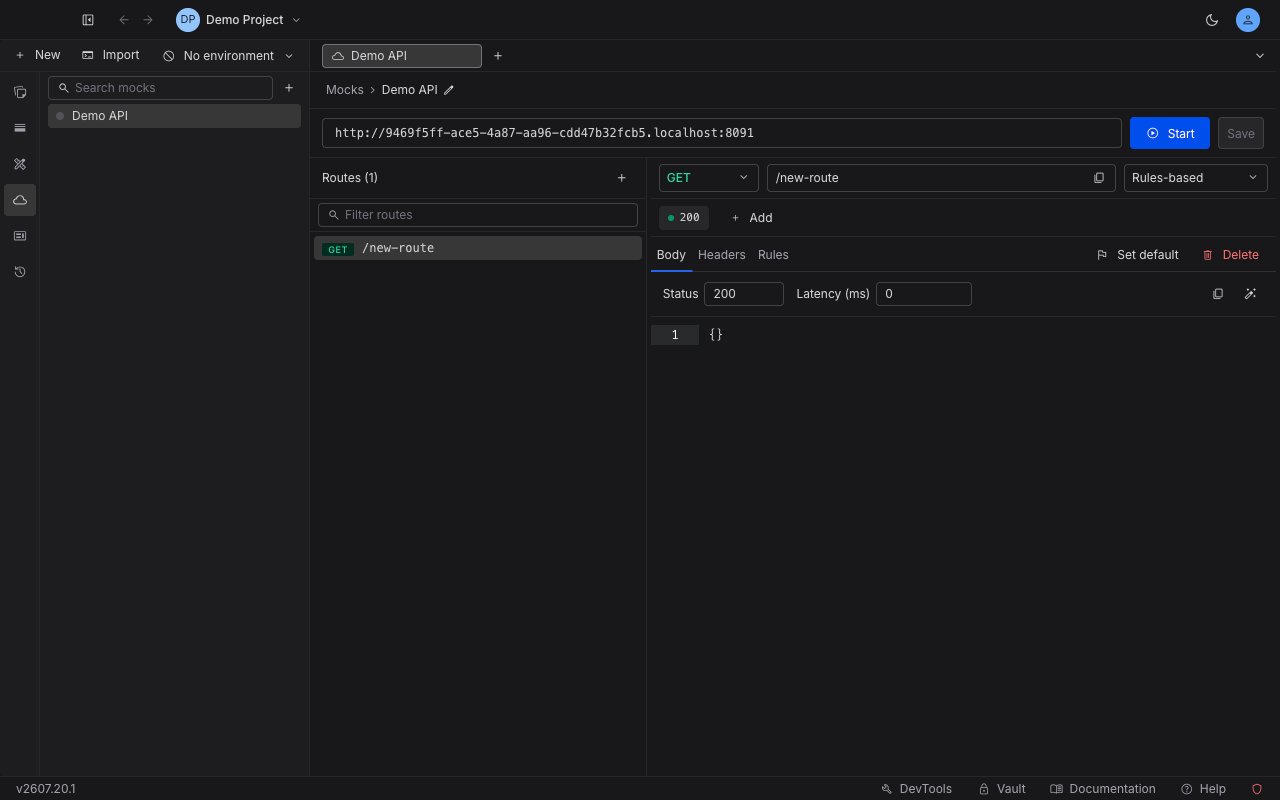Image resolution: width=1280 pixels, height=800 pixels.
Task: Click version v2607.20.1 text
Action: click(x=46, y=789)
